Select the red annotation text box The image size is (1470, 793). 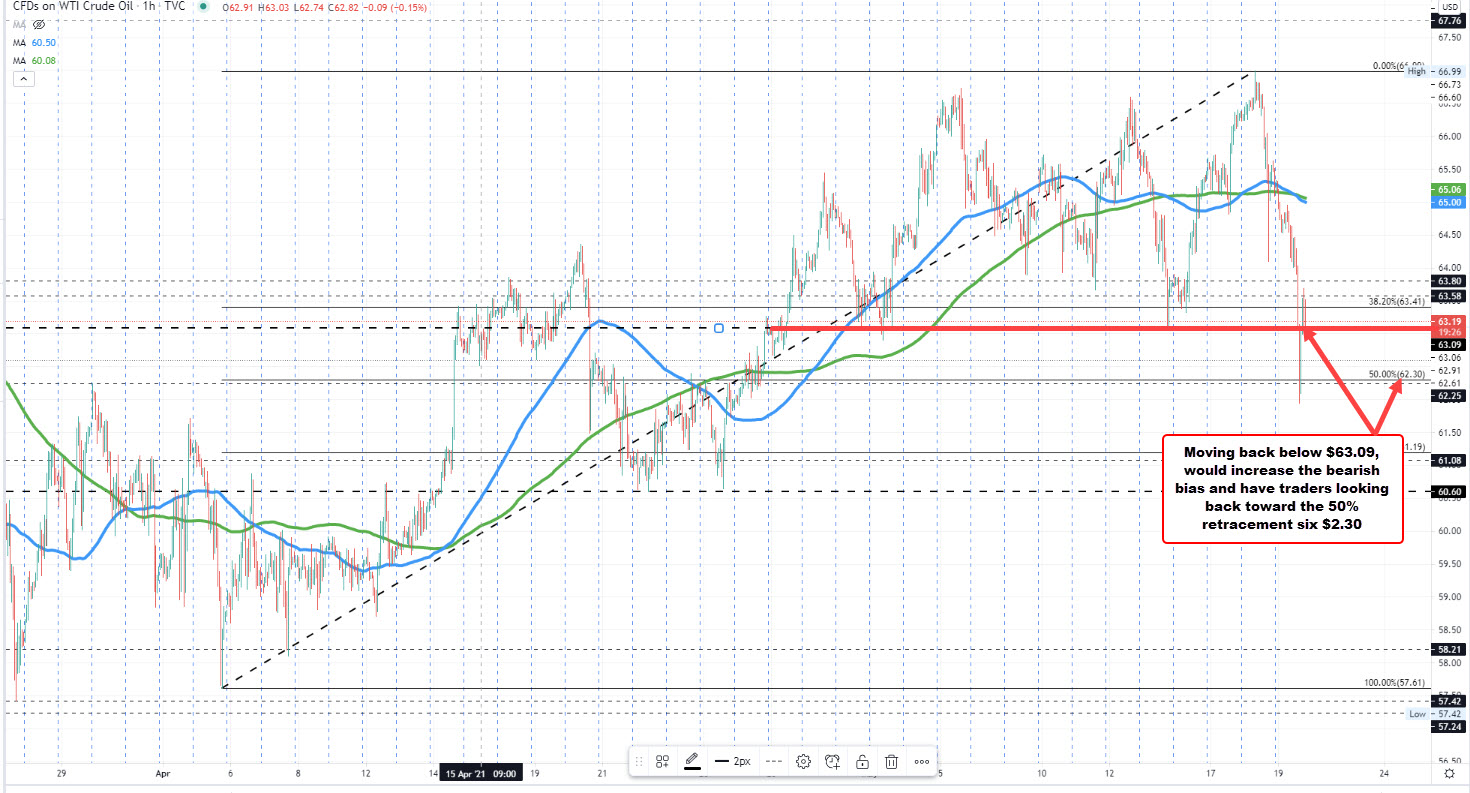[1282, 489]
